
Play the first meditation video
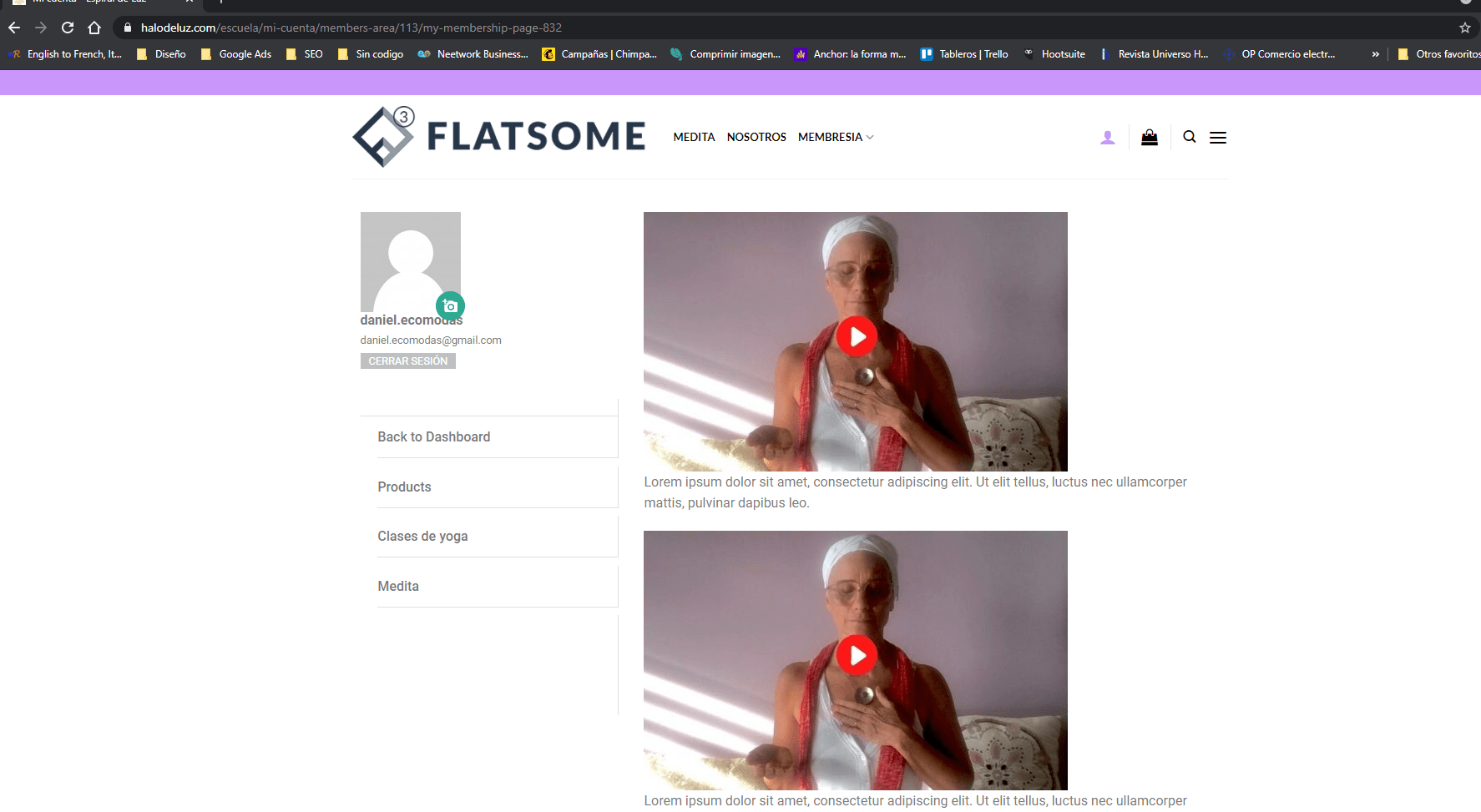click(x=857, y=336)
